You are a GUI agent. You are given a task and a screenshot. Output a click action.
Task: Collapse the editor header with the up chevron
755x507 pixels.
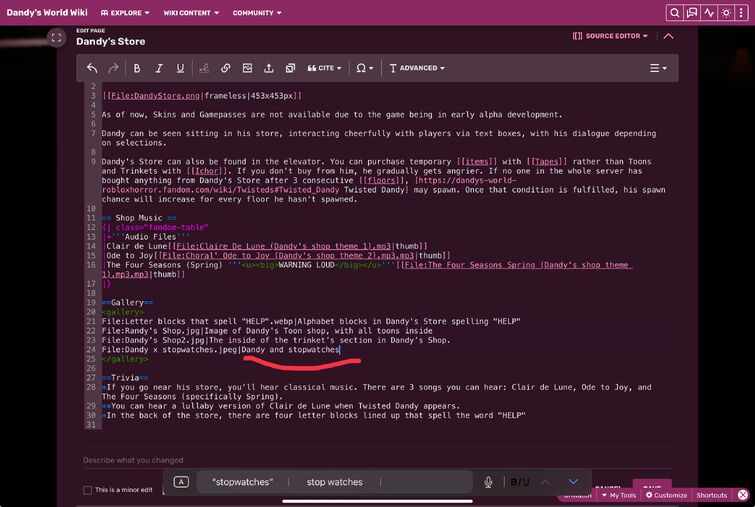(x=668, y=36)
